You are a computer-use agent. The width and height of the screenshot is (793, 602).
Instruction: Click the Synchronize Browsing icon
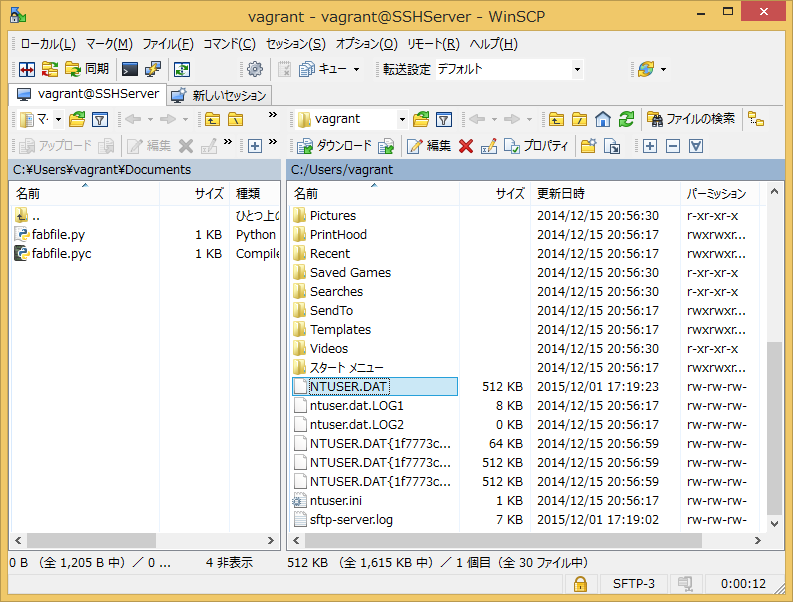(50, 69)
